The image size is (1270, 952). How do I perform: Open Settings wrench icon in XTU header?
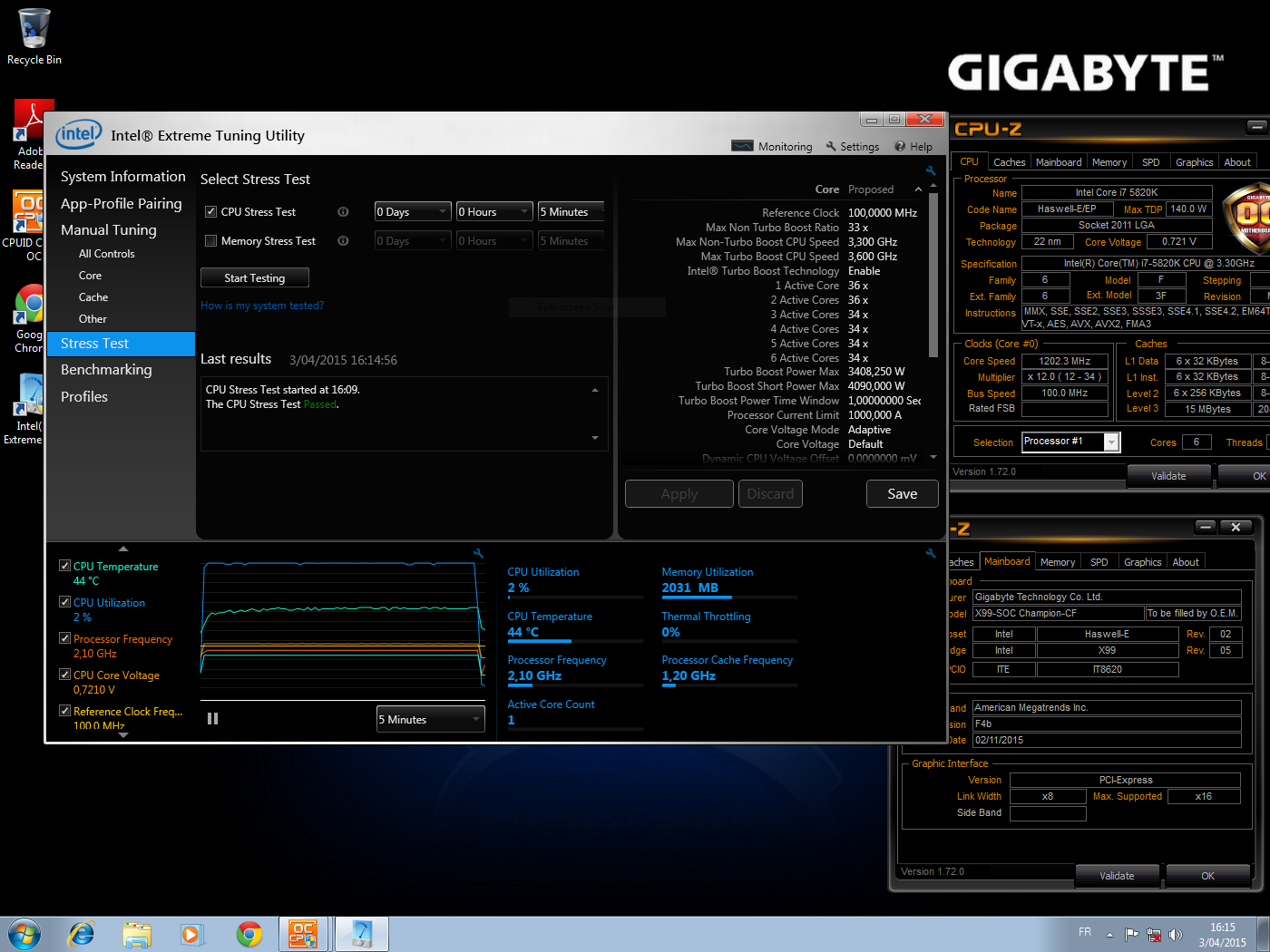click(831, 146)
